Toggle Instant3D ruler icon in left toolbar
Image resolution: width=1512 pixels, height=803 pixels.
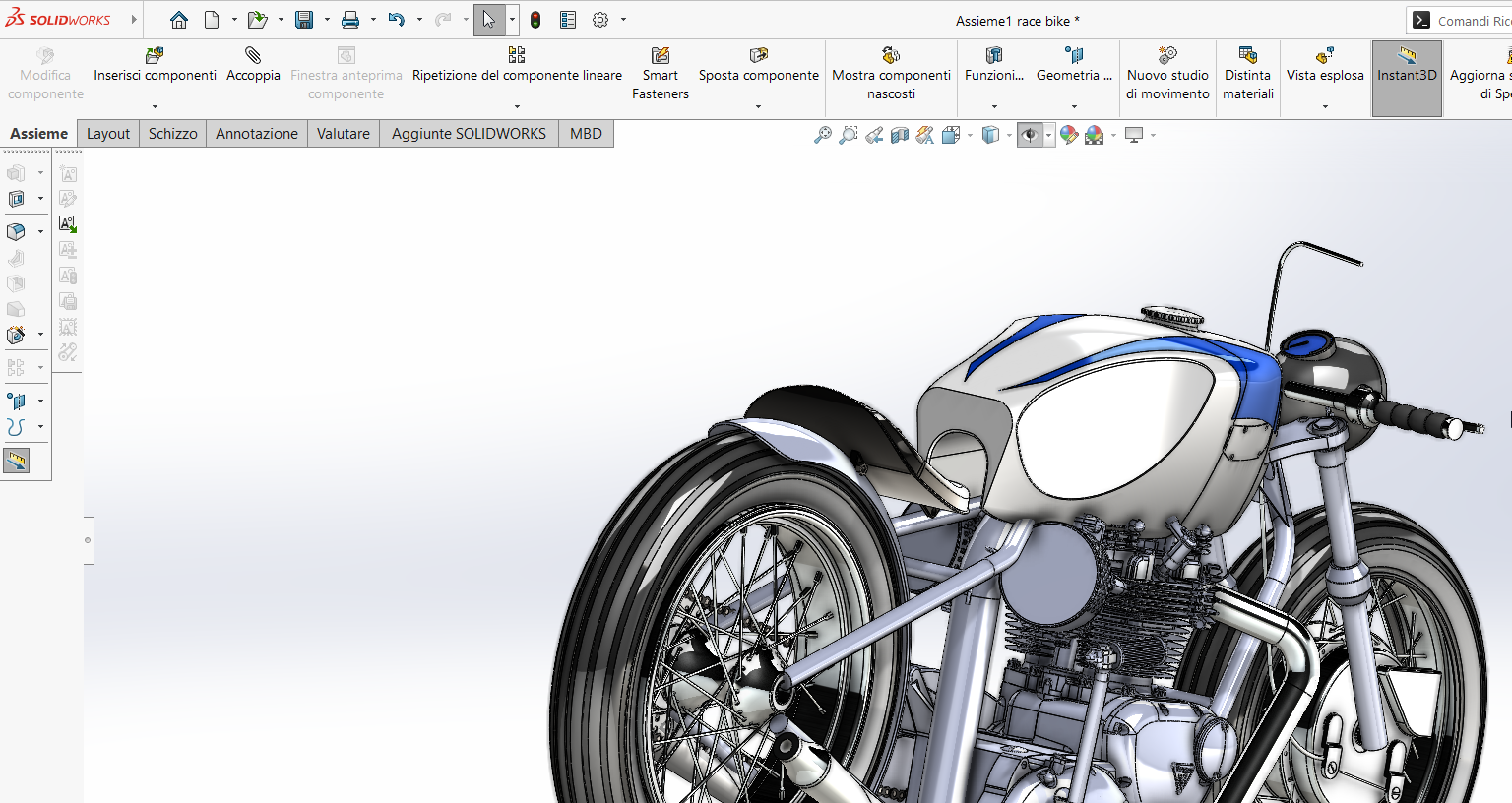[16, 461]
